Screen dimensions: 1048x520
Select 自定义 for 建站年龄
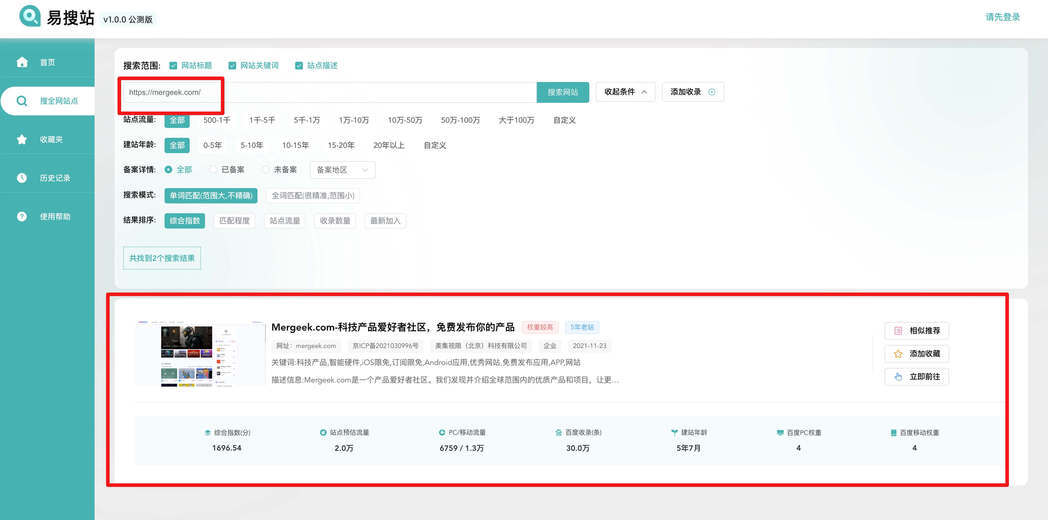(x=435, y=145)
